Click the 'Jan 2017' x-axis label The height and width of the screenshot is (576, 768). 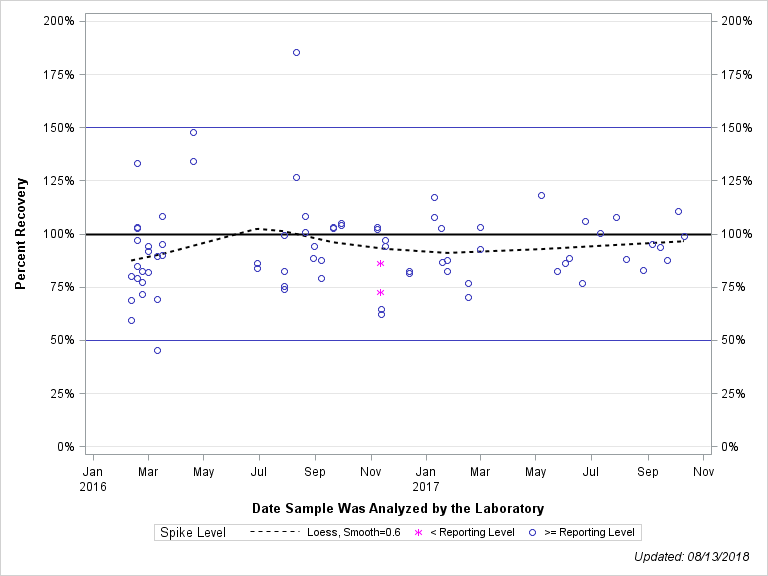[x=426, y=479]
